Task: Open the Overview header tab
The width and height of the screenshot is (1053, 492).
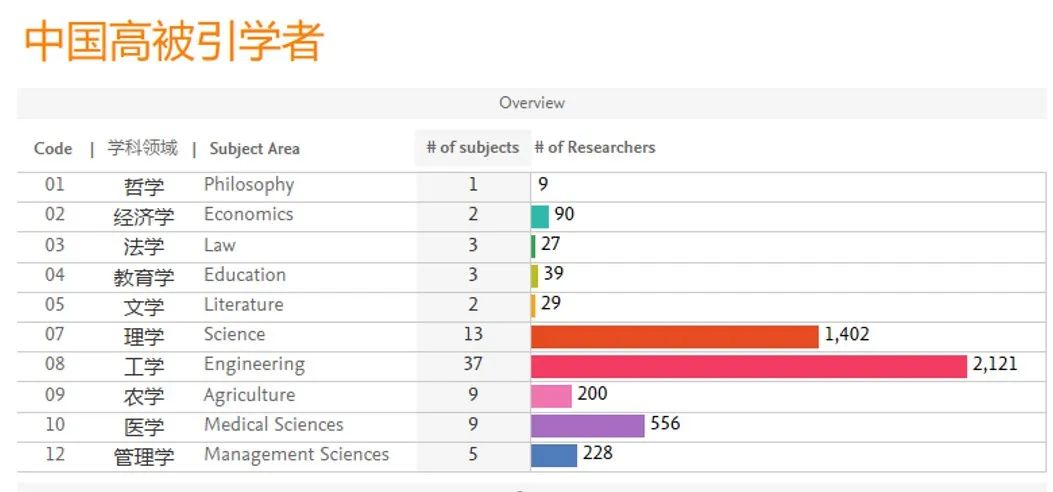Action: tap(532, 103)
